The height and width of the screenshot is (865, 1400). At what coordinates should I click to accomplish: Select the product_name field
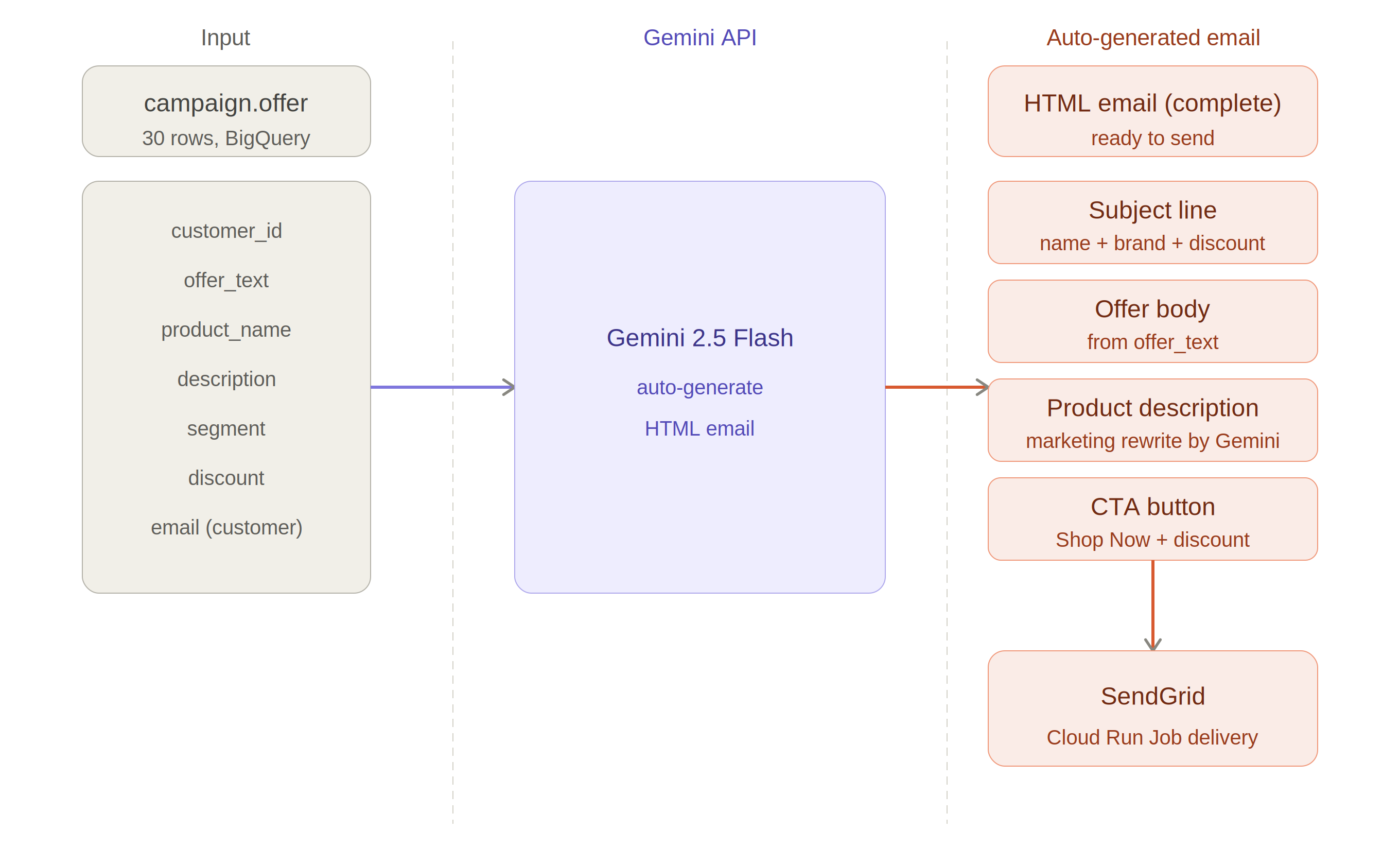(226, 330)
